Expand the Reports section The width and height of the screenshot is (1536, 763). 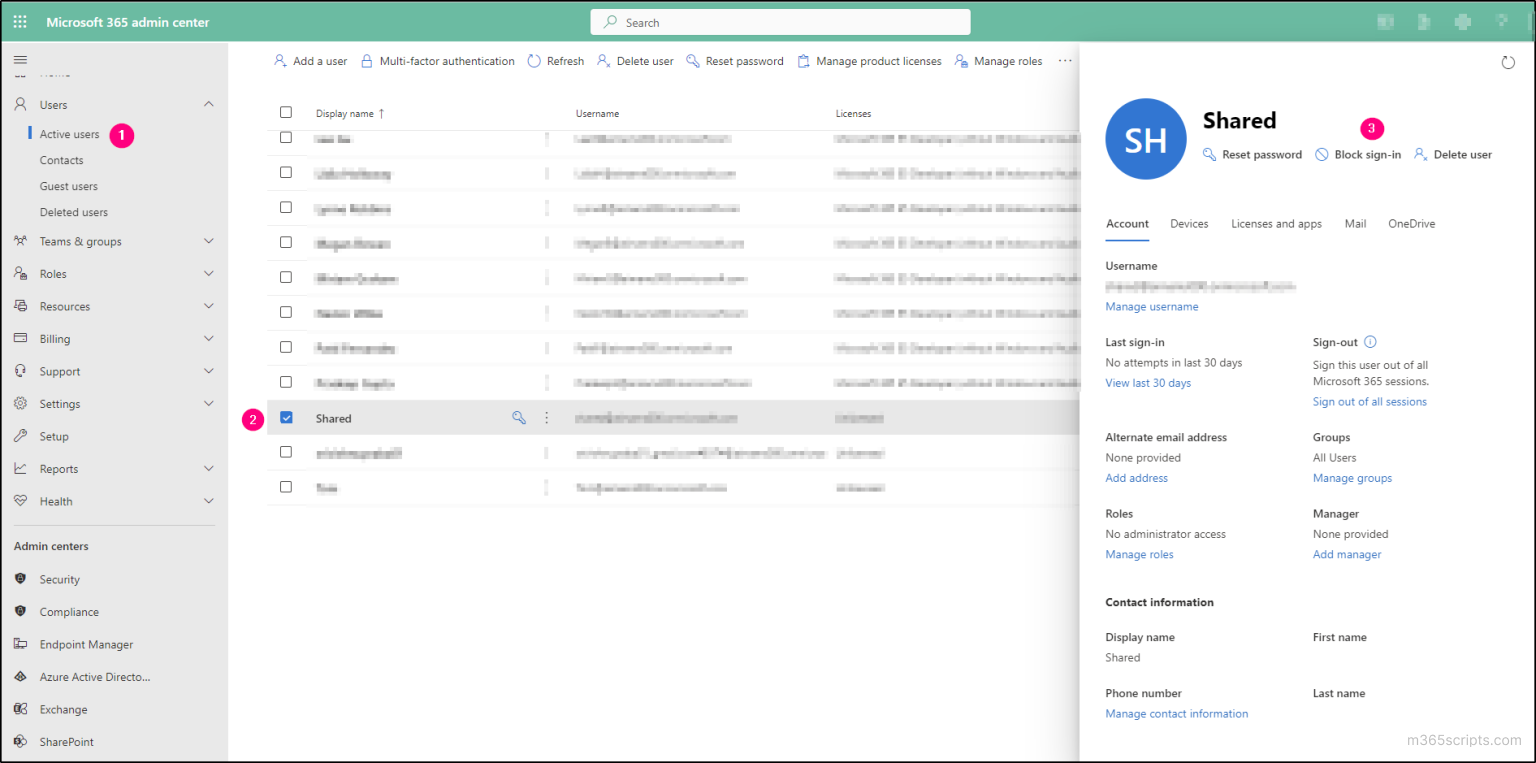[x=208, y=468]
